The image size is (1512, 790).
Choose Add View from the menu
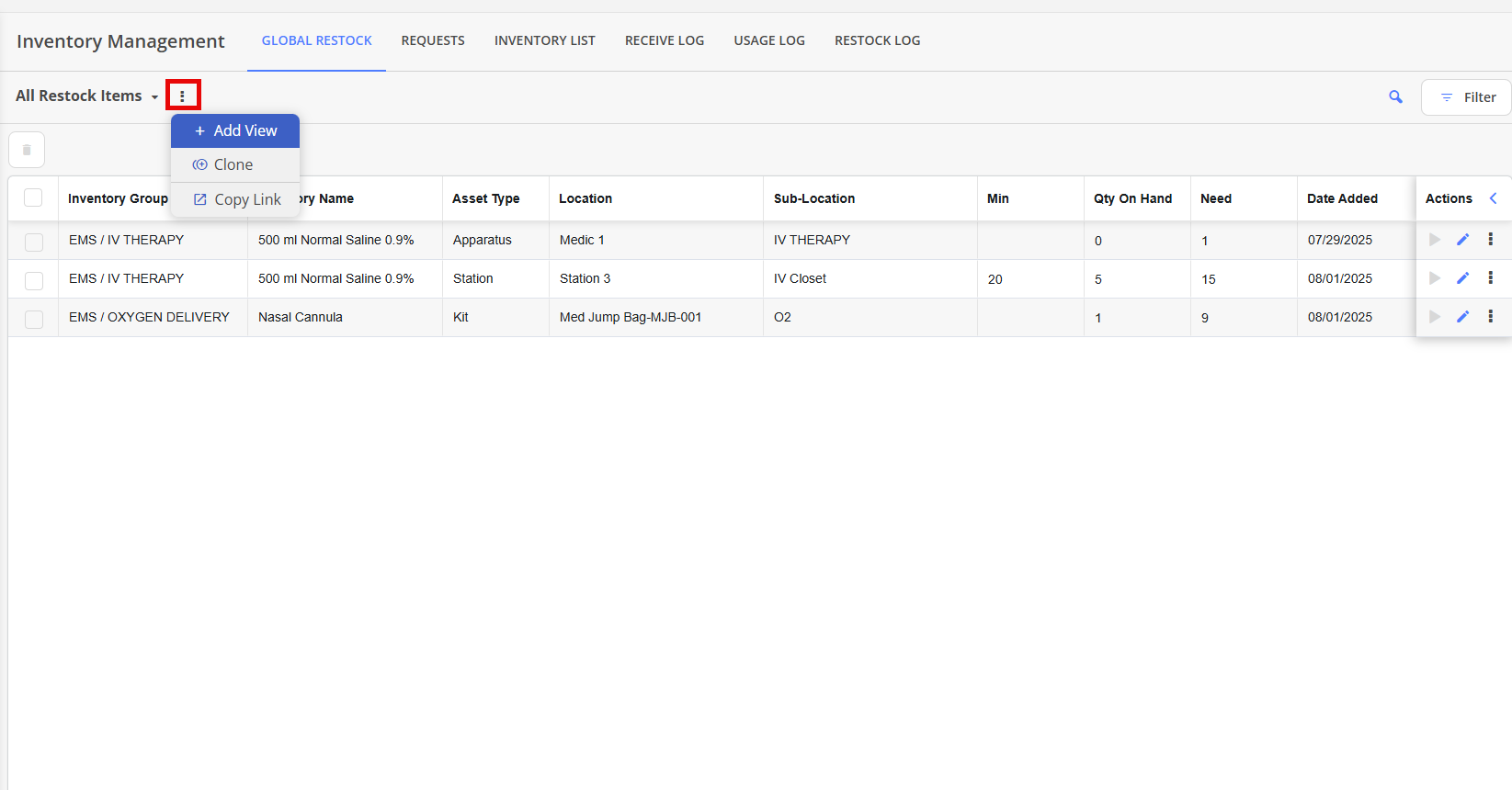click(x=235, y=130)
